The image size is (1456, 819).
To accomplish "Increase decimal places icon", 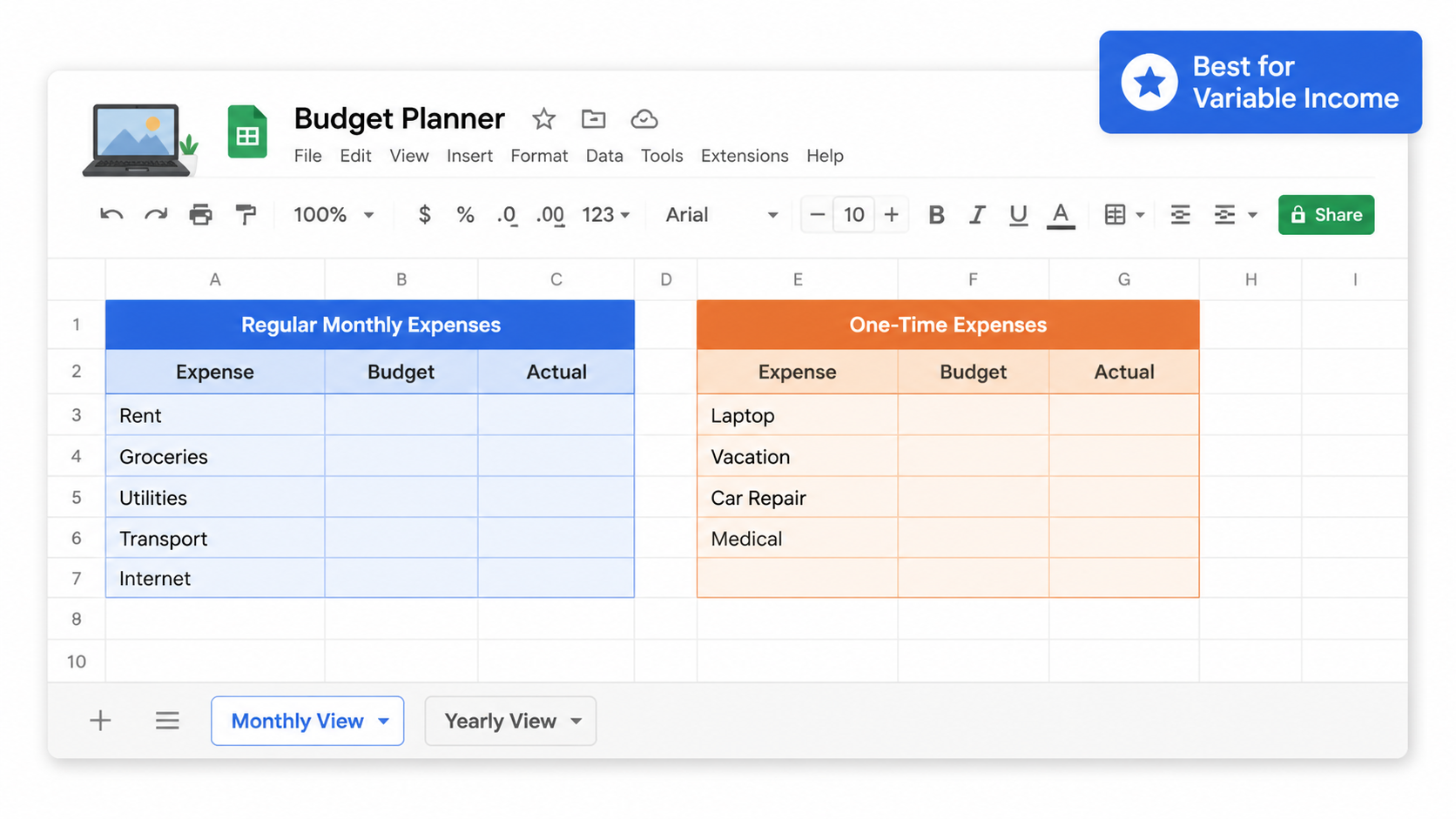I will [x=550, y=215].
